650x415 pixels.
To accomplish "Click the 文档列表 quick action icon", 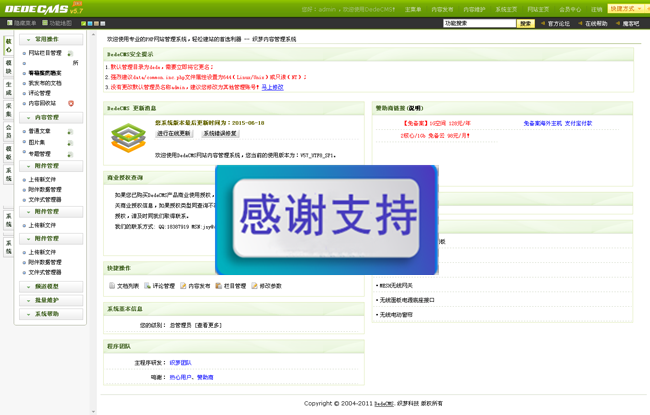I will coord(112,286).
